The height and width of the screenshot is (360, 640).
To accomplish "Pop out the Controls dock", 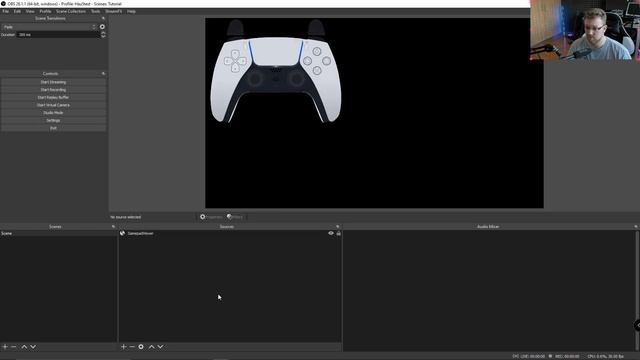I will pos(103,73).
